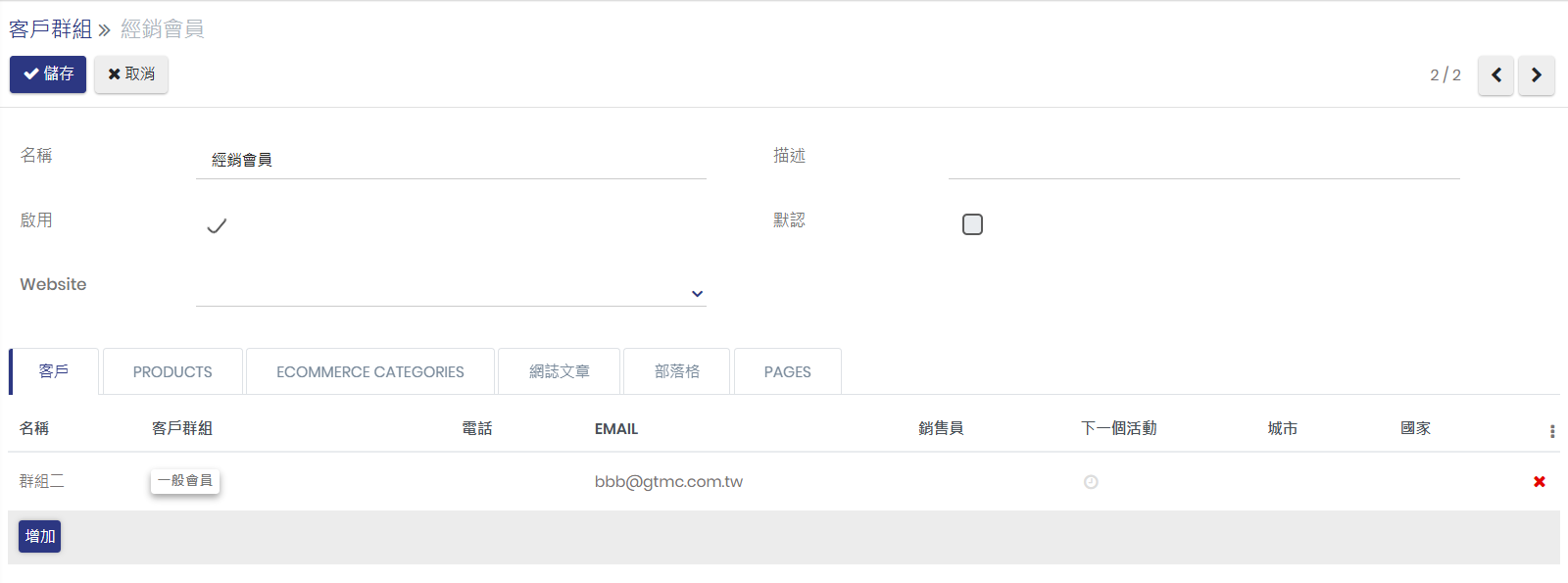Edit the 名稱 input field
This screenshot has height=583, width=1568.
pyautogui.click(x=451, y=160)
